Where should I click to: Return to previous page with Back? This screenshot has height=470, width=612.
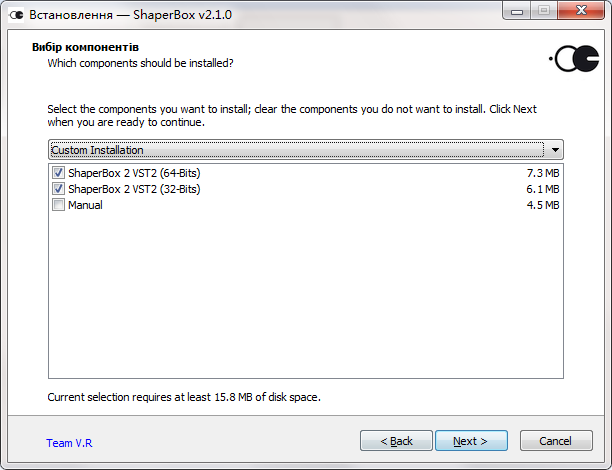[x=396, y=441]
